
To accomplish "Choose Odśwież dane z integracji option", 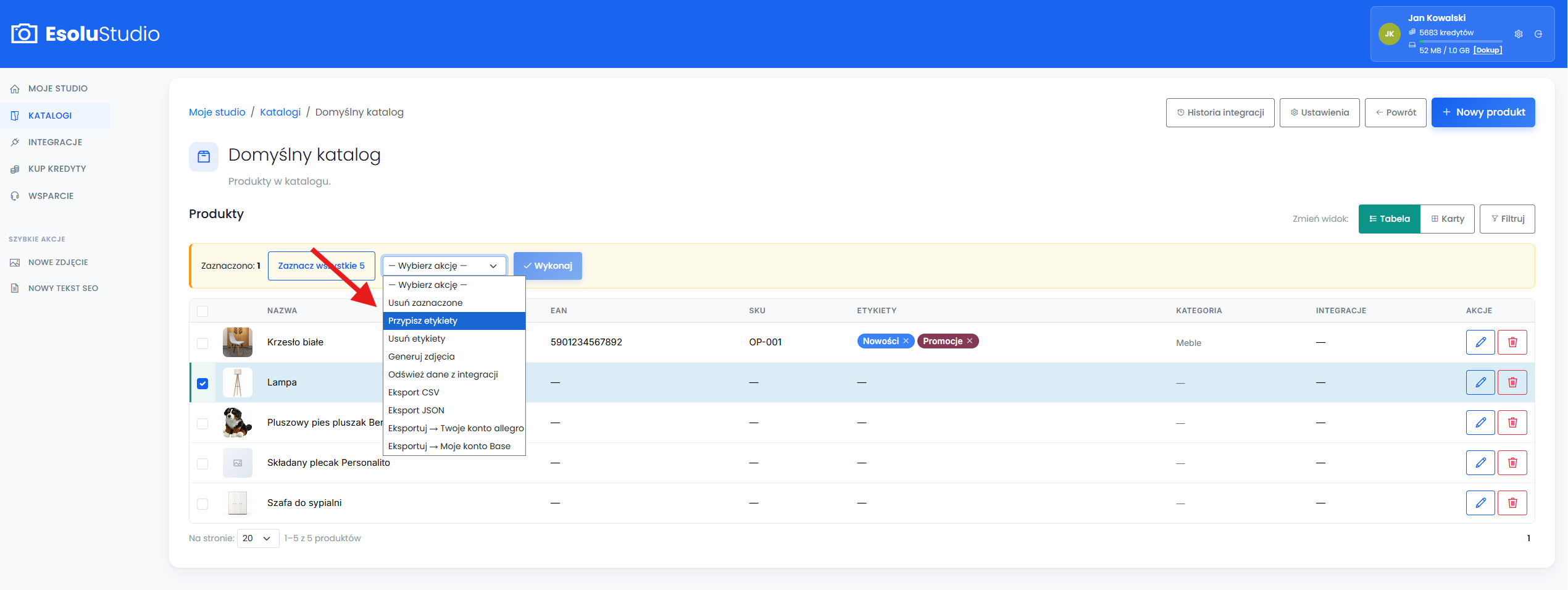I will pos(454,374).
